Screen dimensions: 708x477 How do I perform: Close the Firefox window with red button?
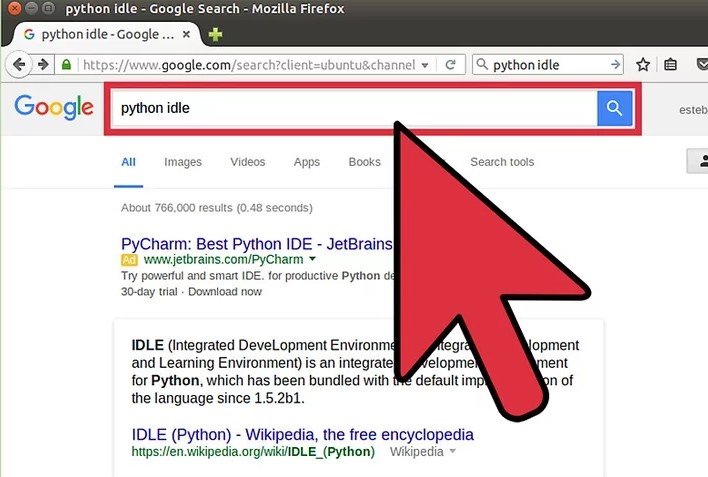tap(14, 8)
